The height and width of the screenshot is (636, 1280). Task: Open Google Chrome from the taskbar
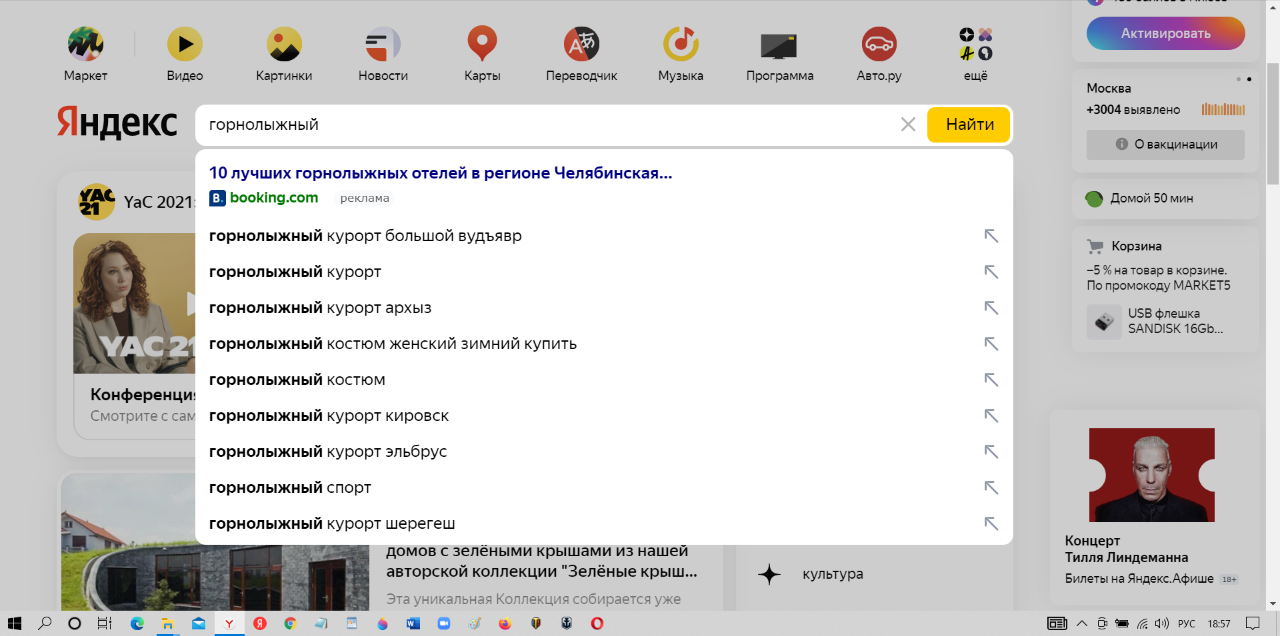[290, 623]
